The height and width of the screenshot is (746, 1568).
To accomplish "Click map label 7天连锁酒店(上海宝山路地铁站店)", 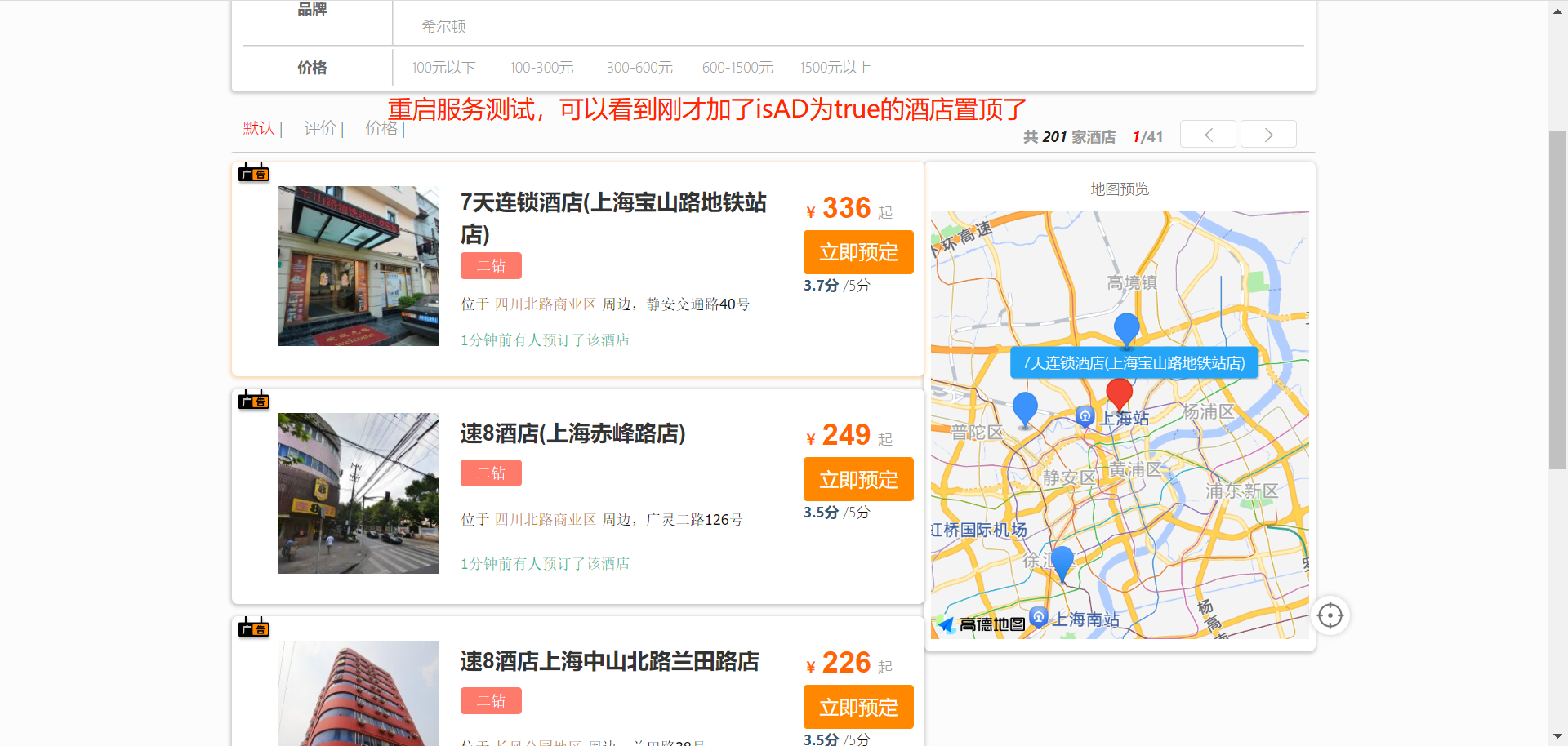I will click(x=1134, y=363).
